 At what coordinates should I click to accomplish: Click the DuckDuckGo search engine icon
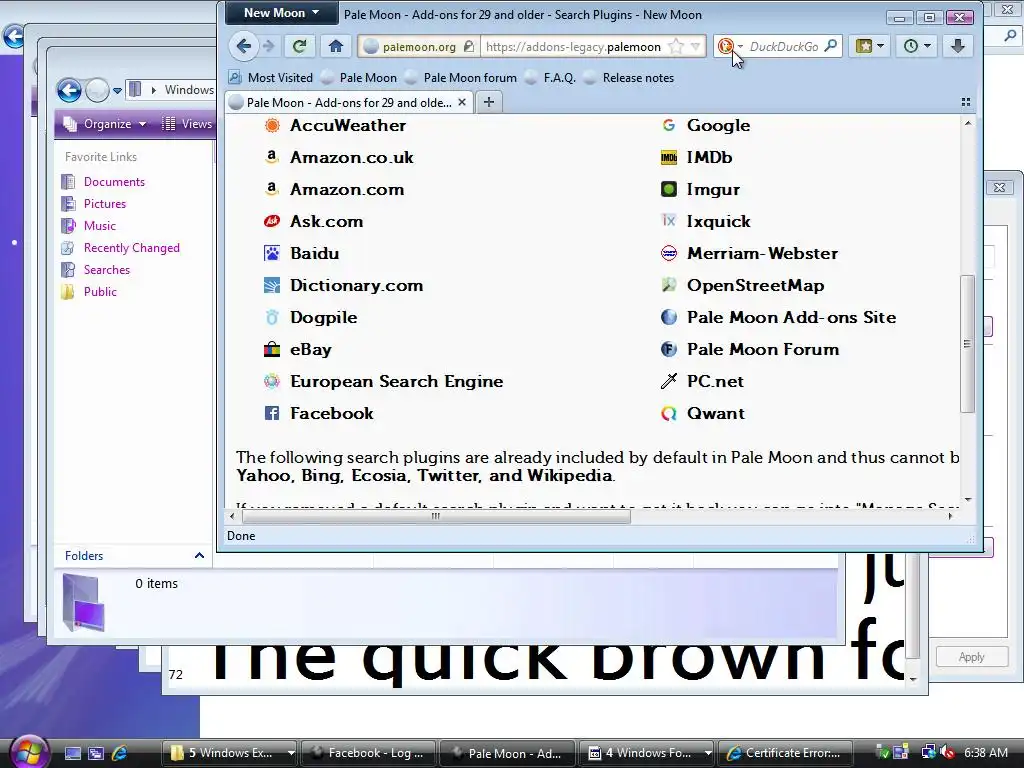coord(725,46)
